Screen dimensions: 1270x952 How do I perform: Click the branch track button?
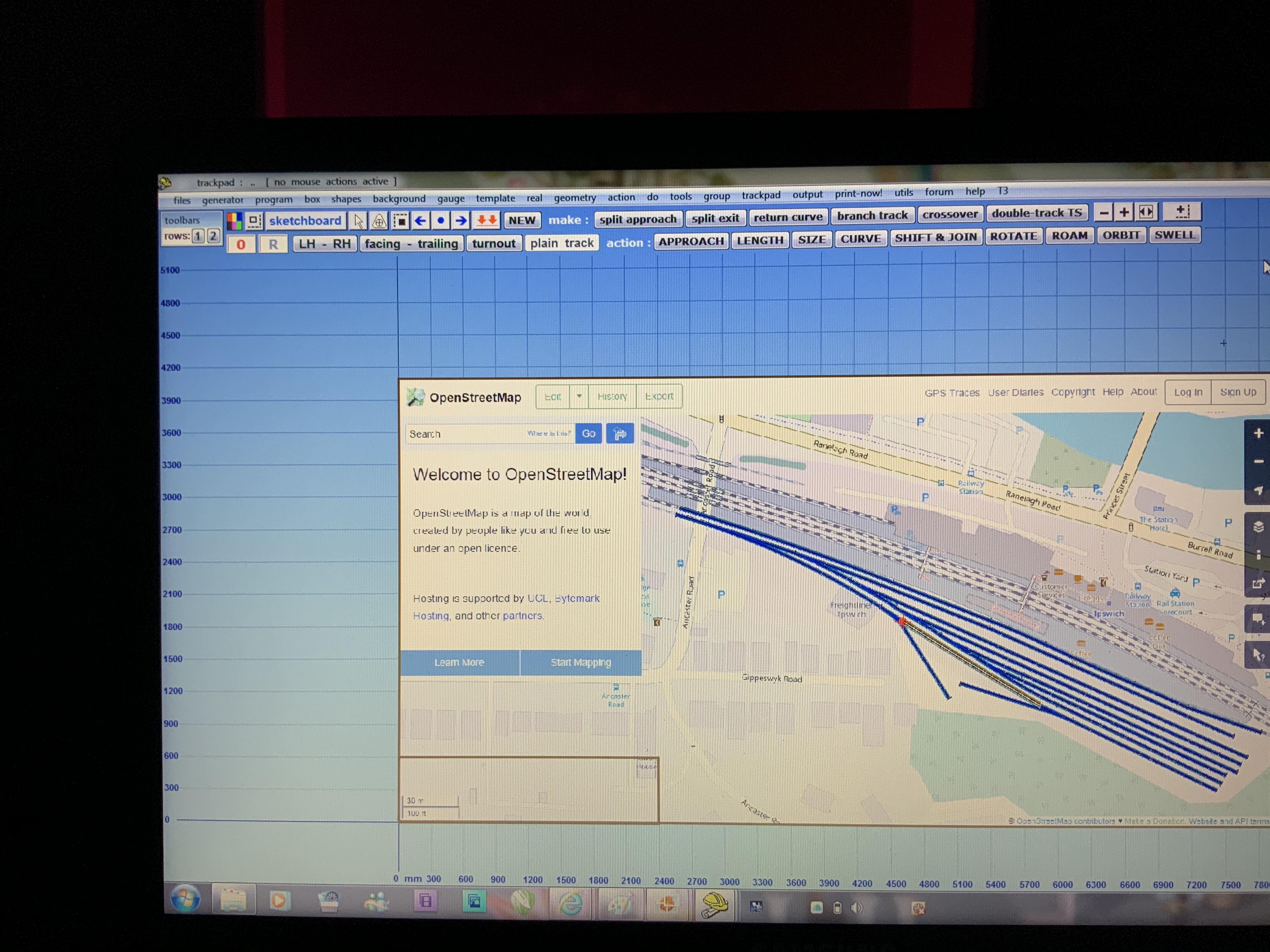click(x=872, y=216)
